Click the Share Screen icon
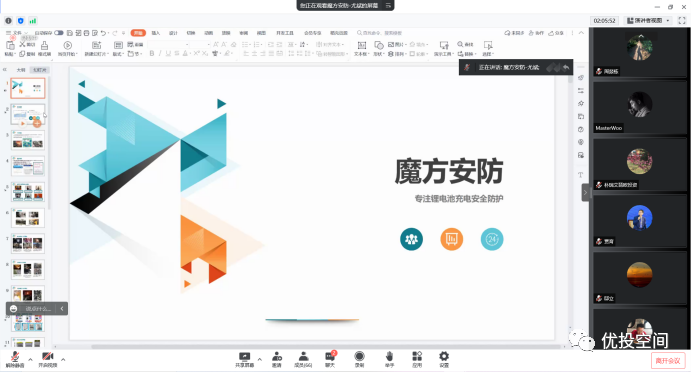Viewport: 692px width, 372px height. click(244, 360)
